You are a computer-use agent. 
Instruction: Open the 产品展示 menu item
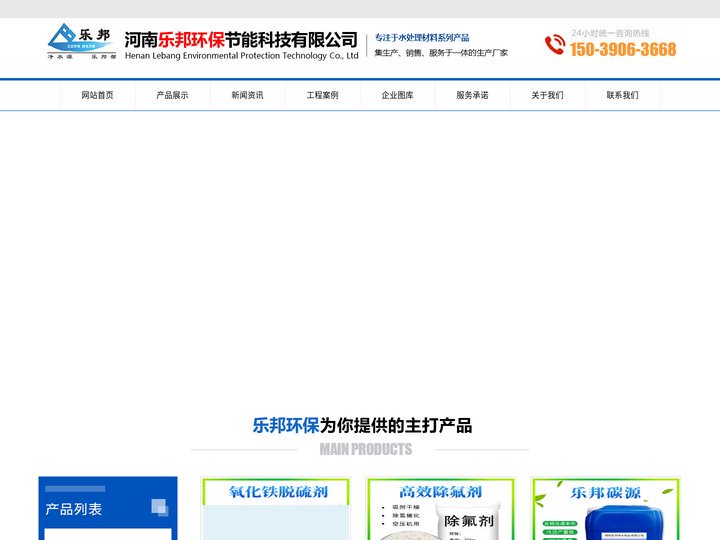coord(172,95)
